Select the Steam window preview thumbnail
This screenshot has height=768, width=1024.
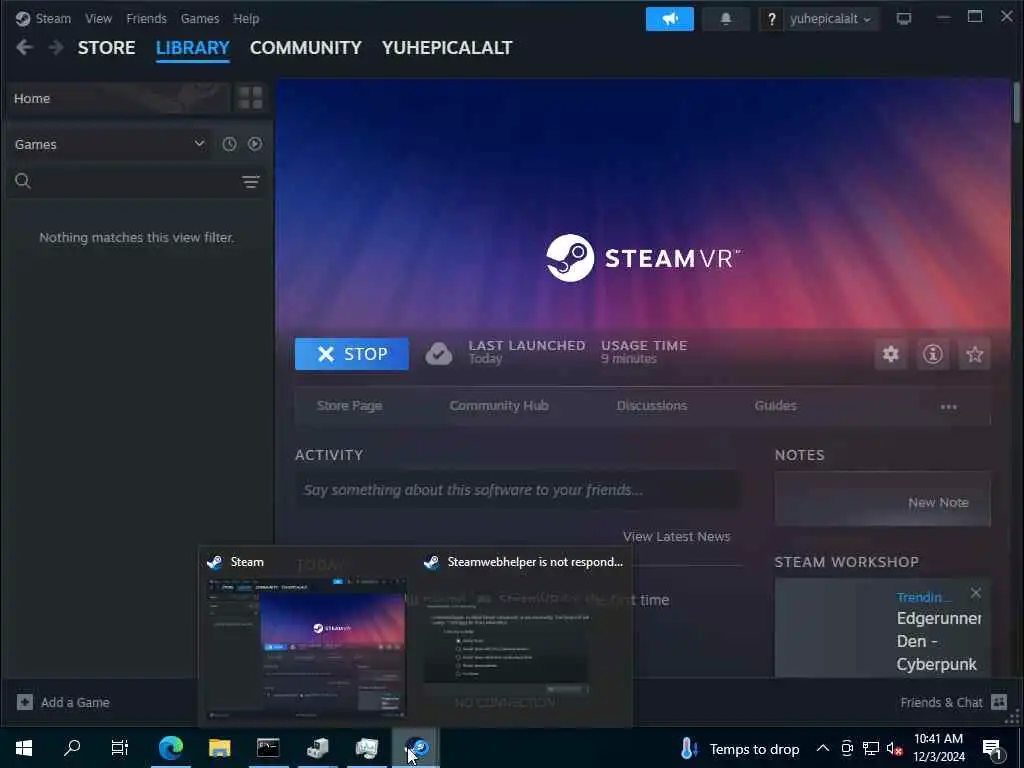306,648
